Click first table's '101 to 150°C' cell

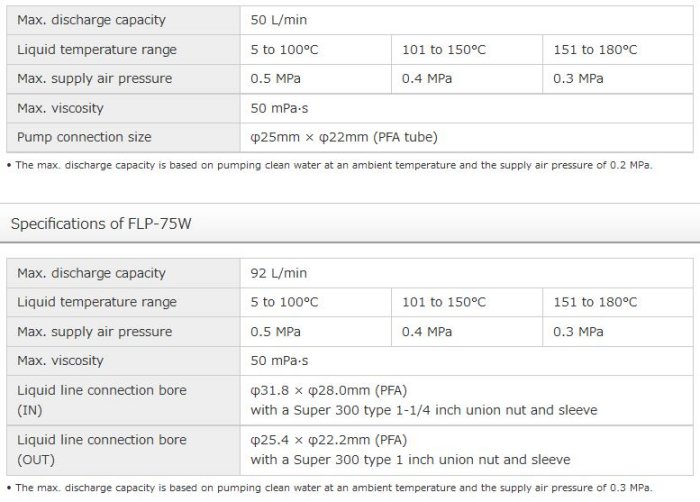[444, 49]
